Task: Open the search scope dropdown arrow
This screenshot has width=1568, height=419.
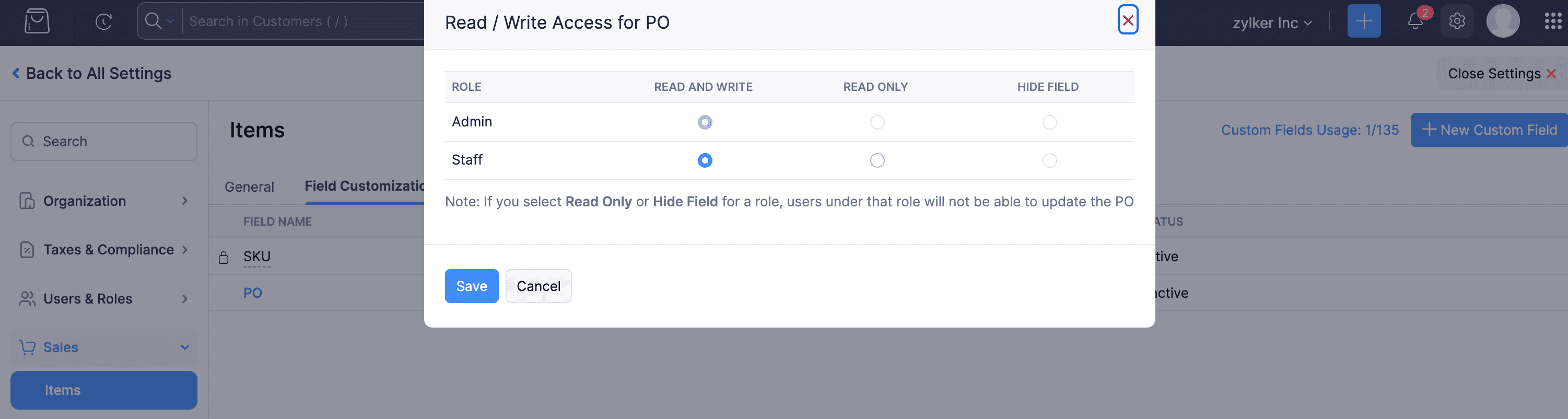Action: (170, 21)
